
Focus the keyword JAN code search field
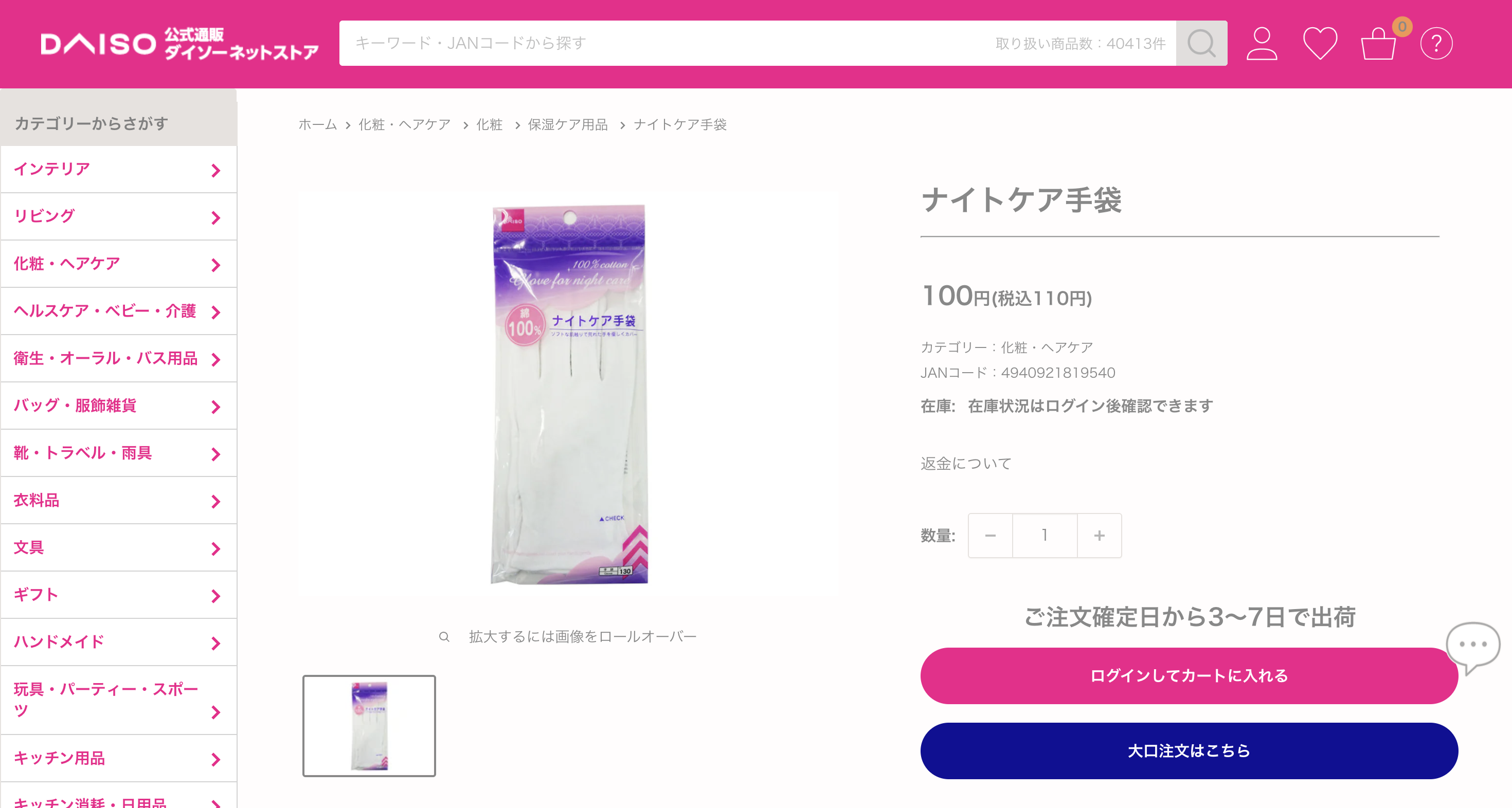pyautogui.click(x=757, y=43)
